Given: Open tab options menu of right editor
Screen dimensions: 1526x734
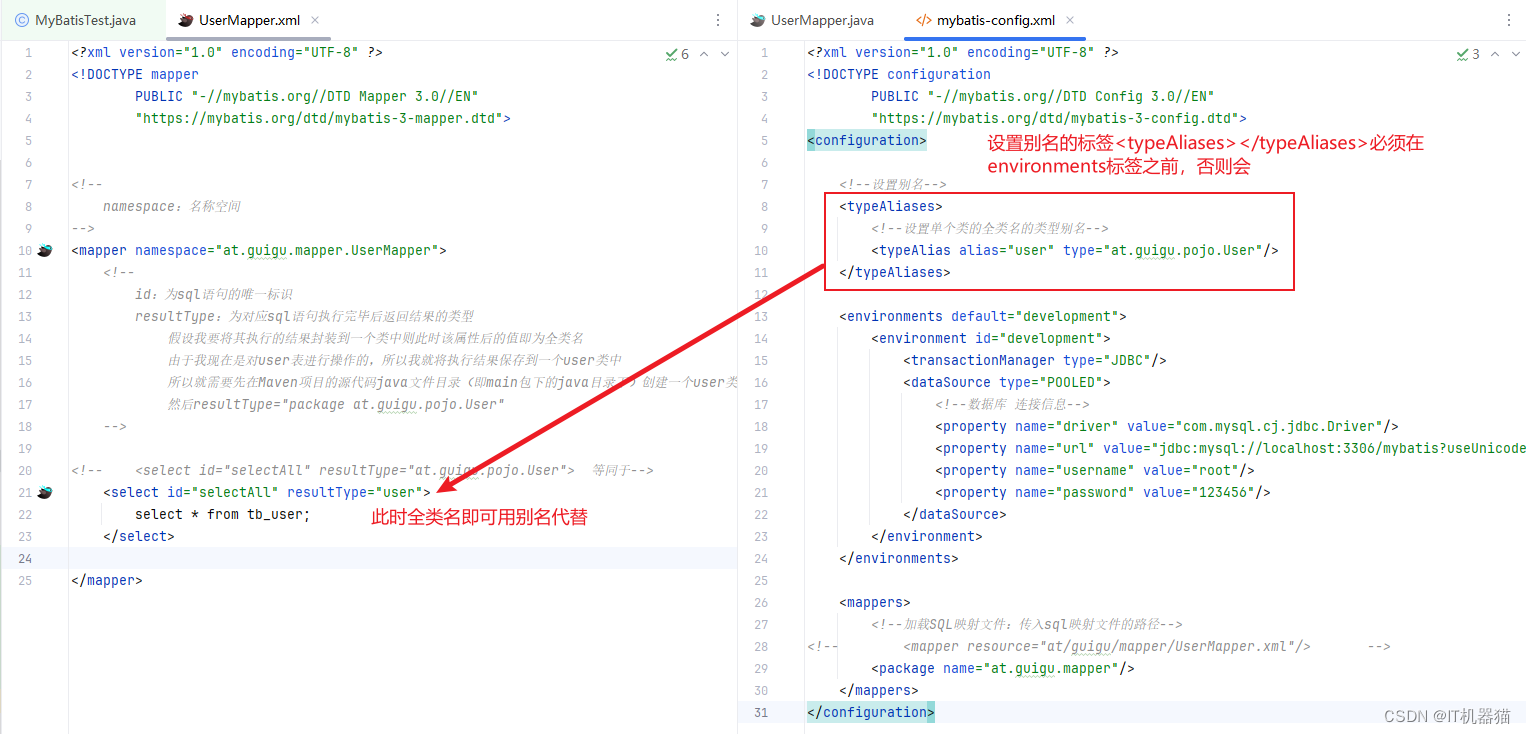Looking at the screenshot, I should (1509, 20).
